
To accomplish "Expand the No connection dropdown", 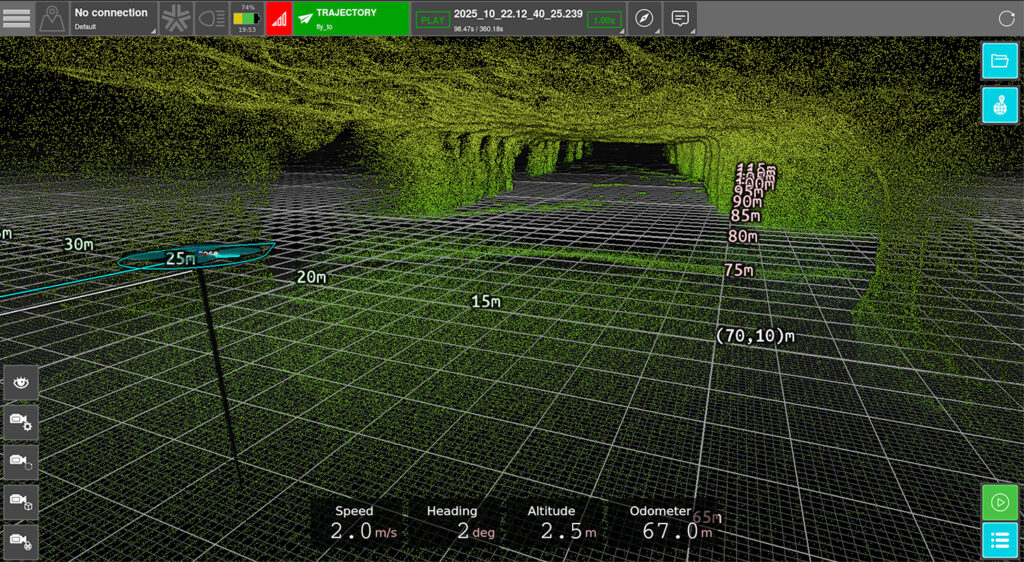I will click(112, 18).
